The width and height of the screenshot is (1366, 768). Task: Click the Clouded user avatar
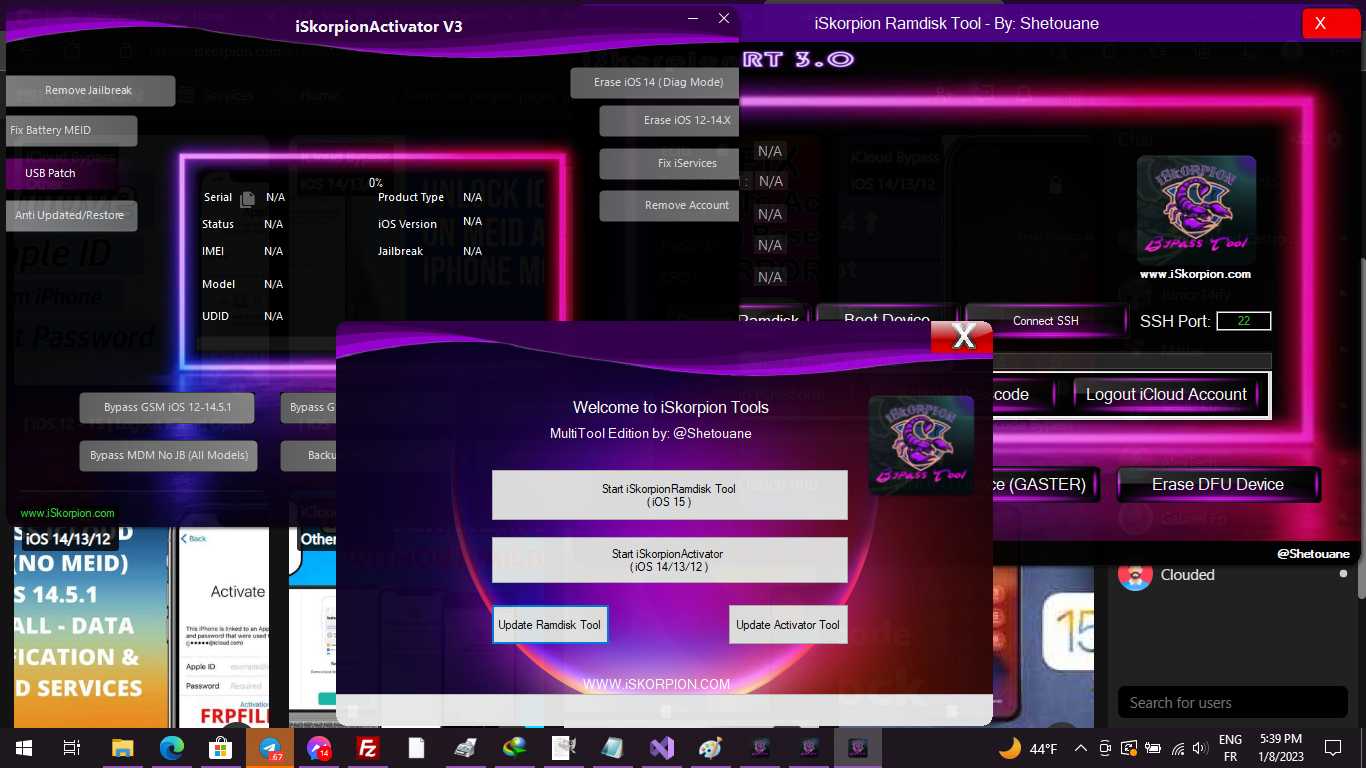[x=1135, y=575]
